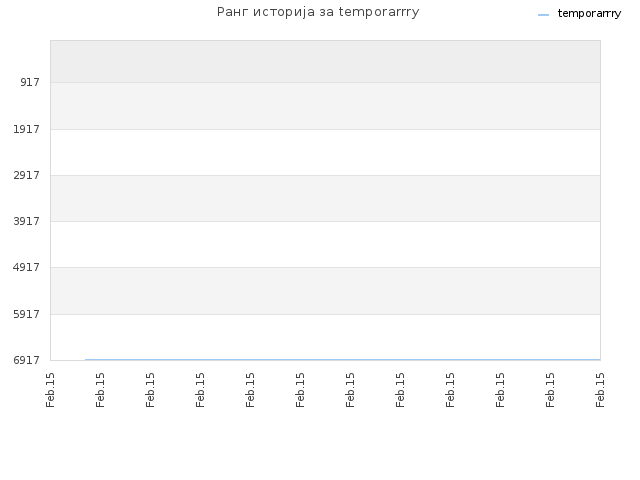Click the shaded band between 4917 and 5917
This screenshot has height=480, width=640.
click(x=325, y=291)
